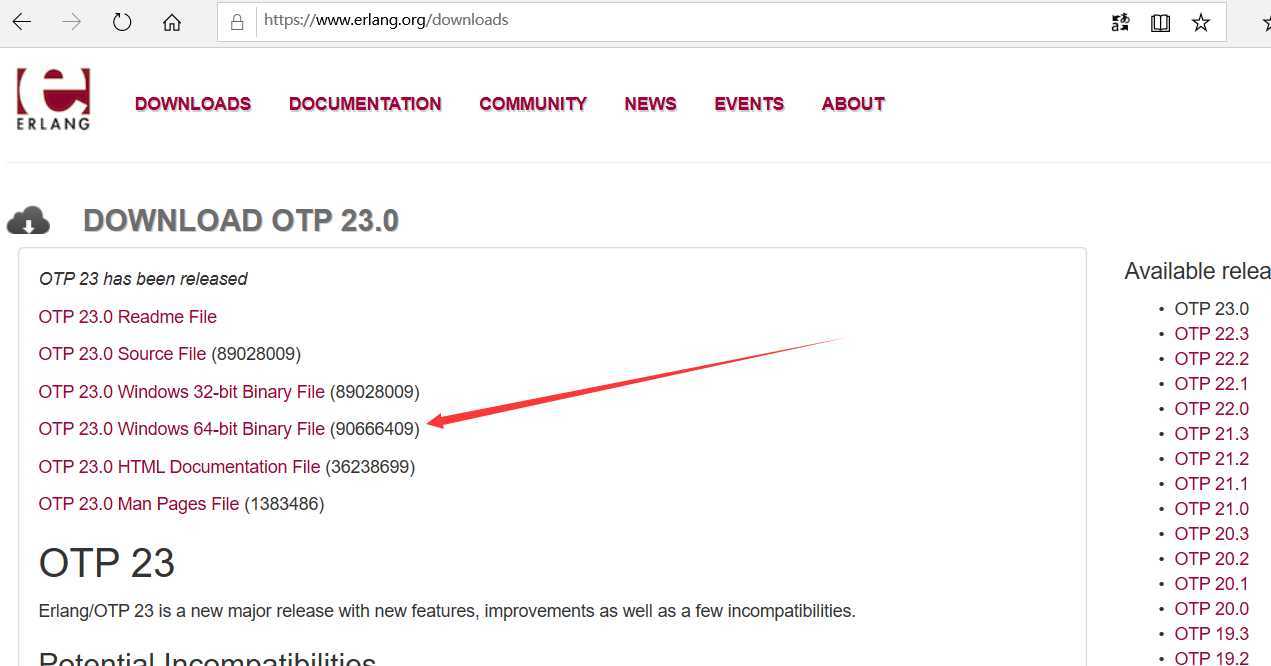Select OTP 21.0 release
The image size is (1271, 666).
1212,509
